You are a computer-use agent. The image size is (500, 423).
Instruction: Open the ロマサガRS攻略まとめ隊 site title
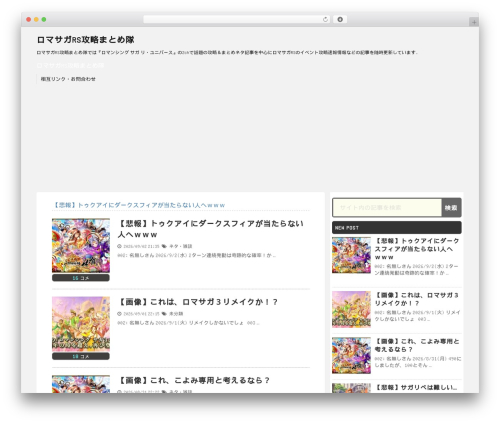[85, 40]
